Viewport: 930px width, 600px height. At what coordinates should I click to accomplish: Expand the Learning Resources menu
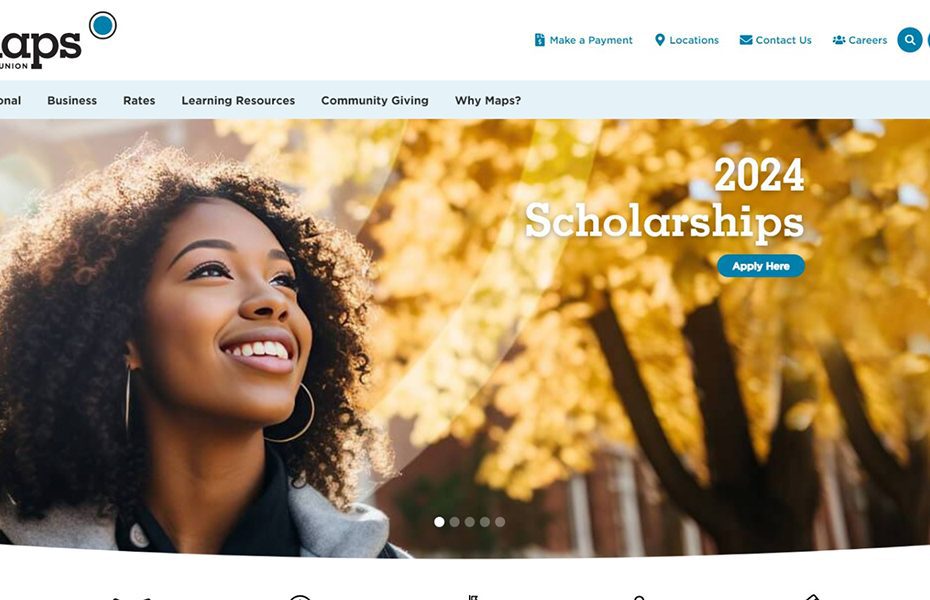238,100
